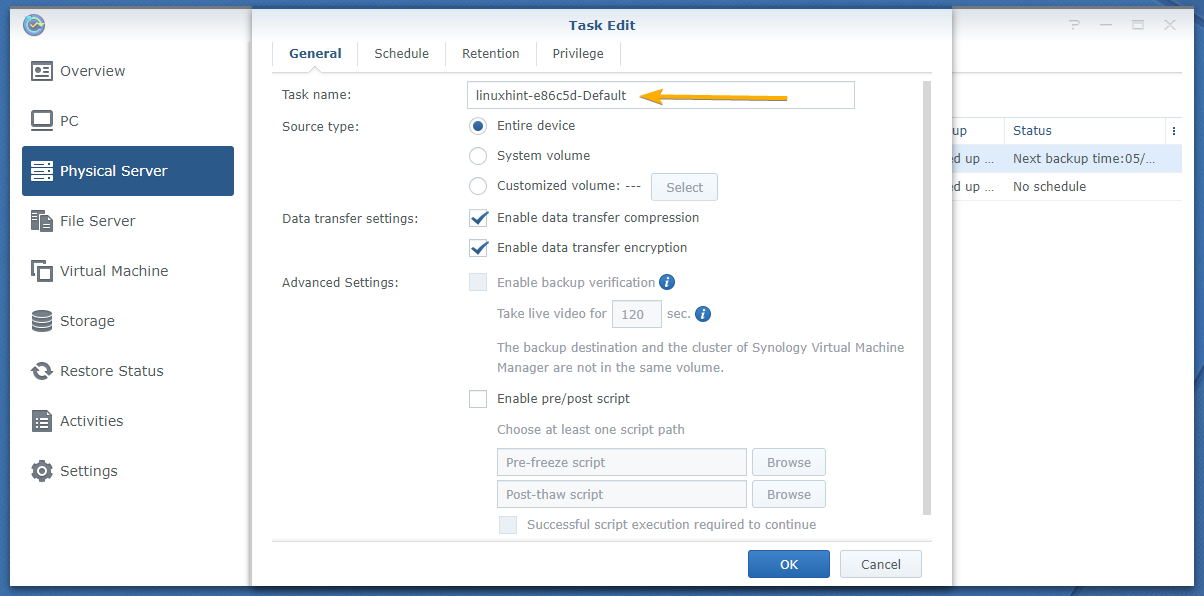Open the Settings gear icon
1204x596 pixels.
42,471
